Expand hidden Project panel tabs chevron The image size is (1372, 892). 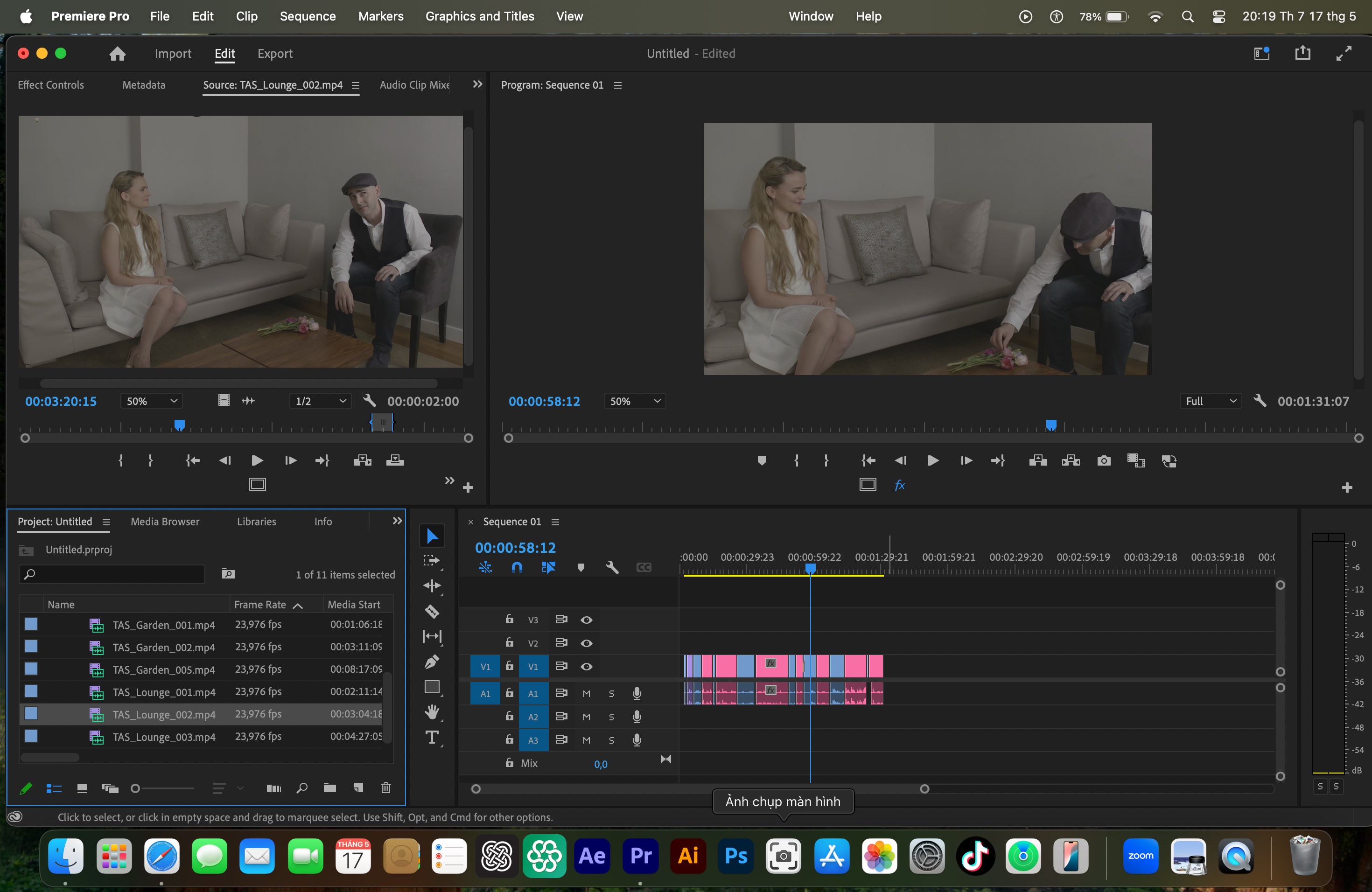pyautogui.click(x=397, y=521)
